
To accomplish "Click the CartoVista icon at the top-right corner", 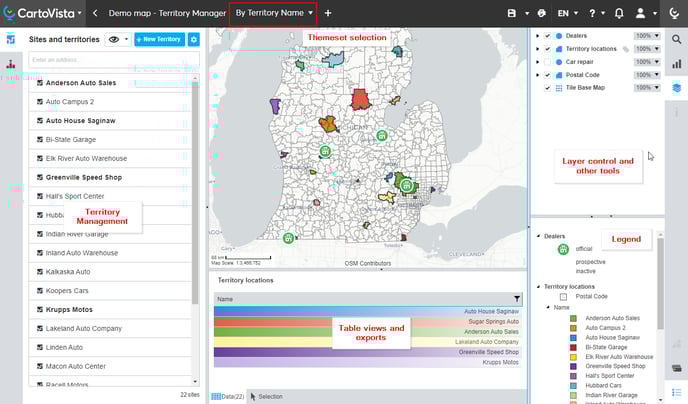I will (675, 13).
